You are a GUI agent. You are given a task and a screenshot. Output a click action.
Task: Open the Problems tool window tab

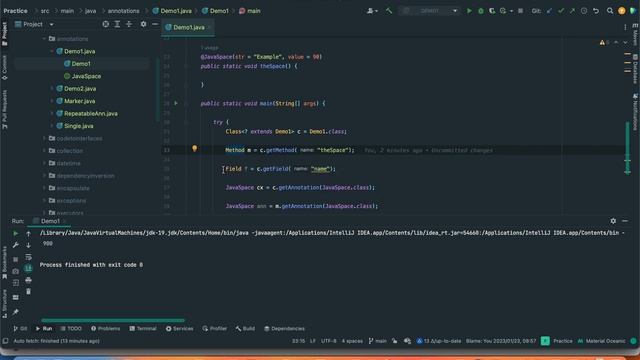(x=105, y=329)
